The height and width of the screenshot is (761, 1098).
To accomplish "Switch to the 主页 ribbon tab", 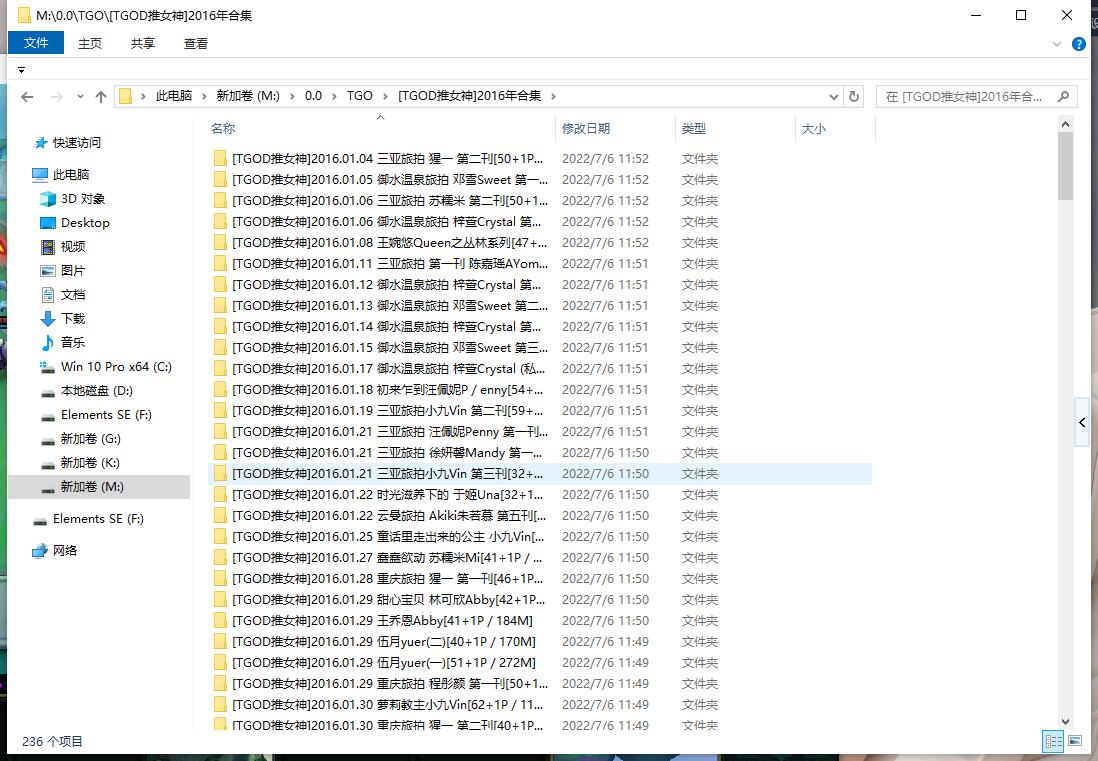I will pos(90,43).
